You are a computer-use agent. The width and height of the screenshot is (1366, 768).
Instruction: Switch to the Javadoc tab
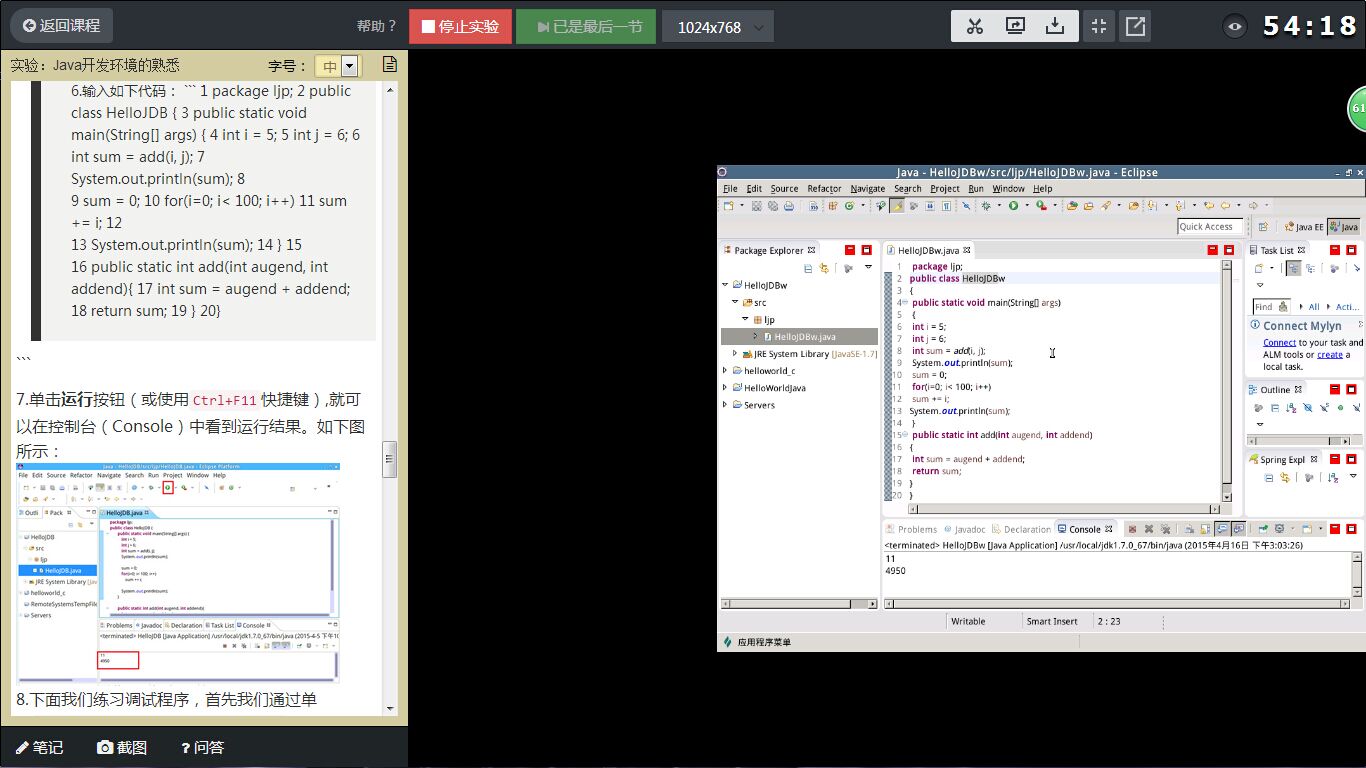[x=965, y=529]
